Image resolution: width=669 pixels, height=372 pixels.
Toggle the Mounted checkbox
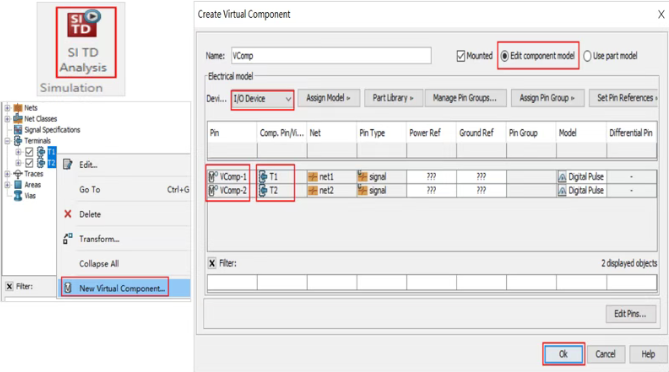coord(461,56)
